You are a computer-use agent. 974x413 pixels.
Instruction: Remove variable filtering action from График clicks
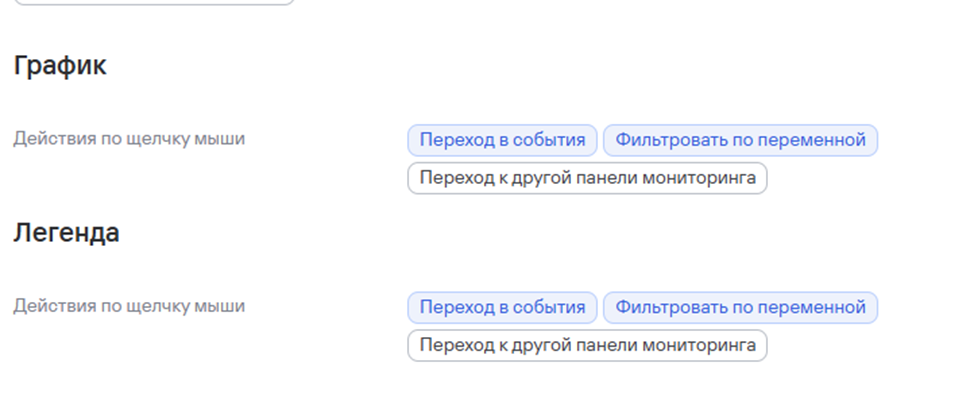740,140
